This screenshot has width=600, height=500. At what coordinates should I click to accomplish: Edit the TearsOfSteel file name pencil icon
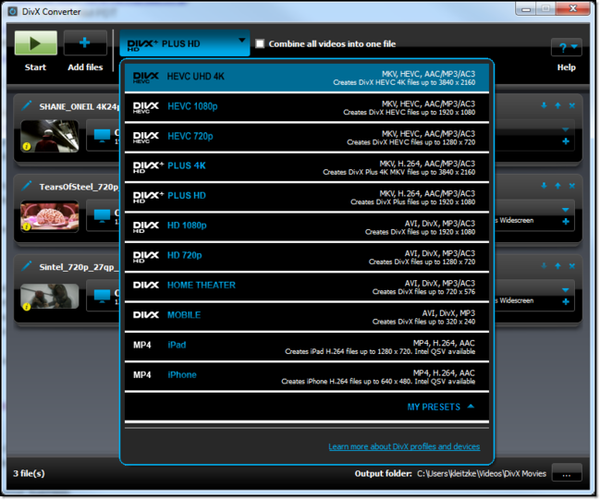(26, 186)
